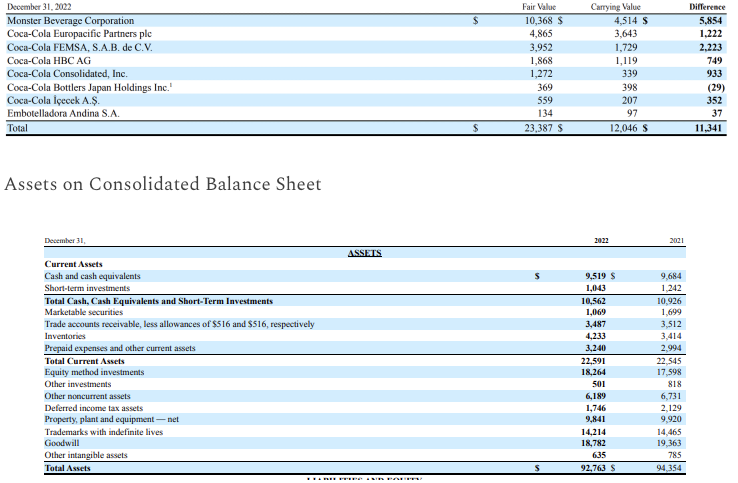Select the Total Current Assets label
Image resolution: width=738 pixels, height=483 pixels.
(84, 362)
